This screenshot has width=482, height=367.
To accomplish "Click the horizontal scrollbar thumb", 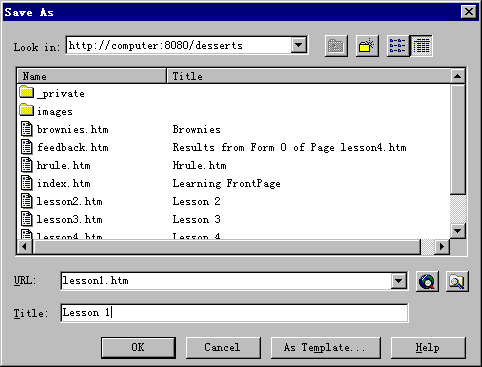I will [x=227, y=247].
